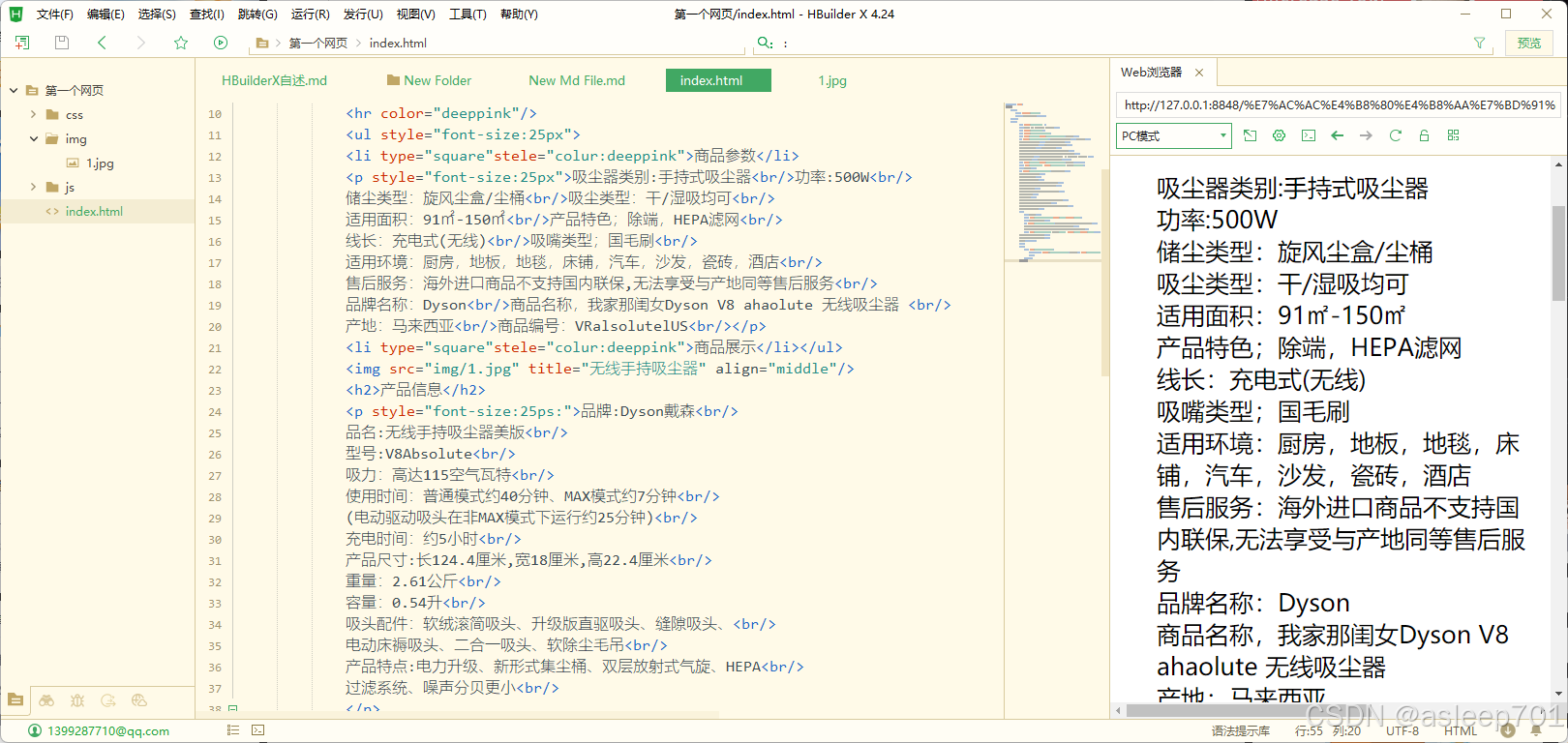Click the Run play-circle icon
The width and height of the screenshot is (1568, 743).
pyautogui.click(x=221, y=43)
